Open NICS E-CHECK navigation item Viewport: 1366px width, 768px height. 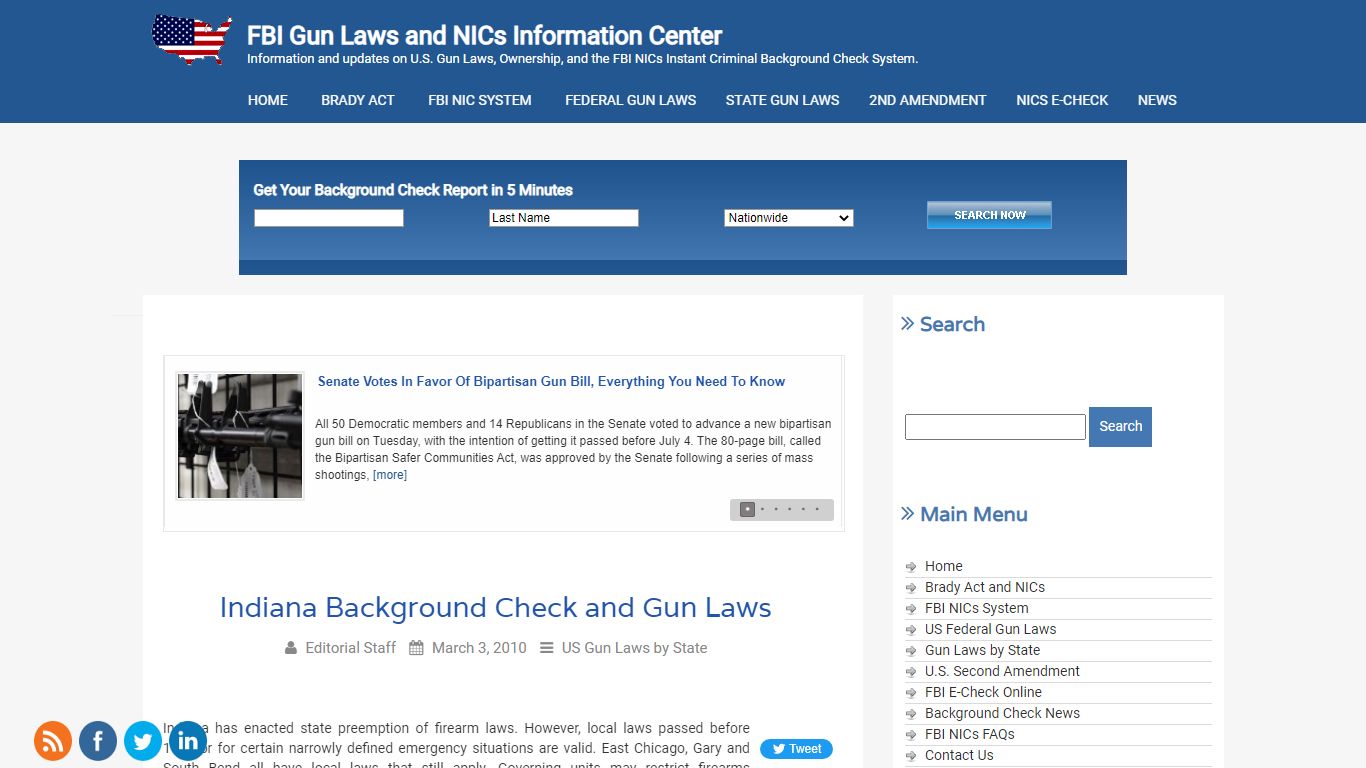(x=1062, y=100)
